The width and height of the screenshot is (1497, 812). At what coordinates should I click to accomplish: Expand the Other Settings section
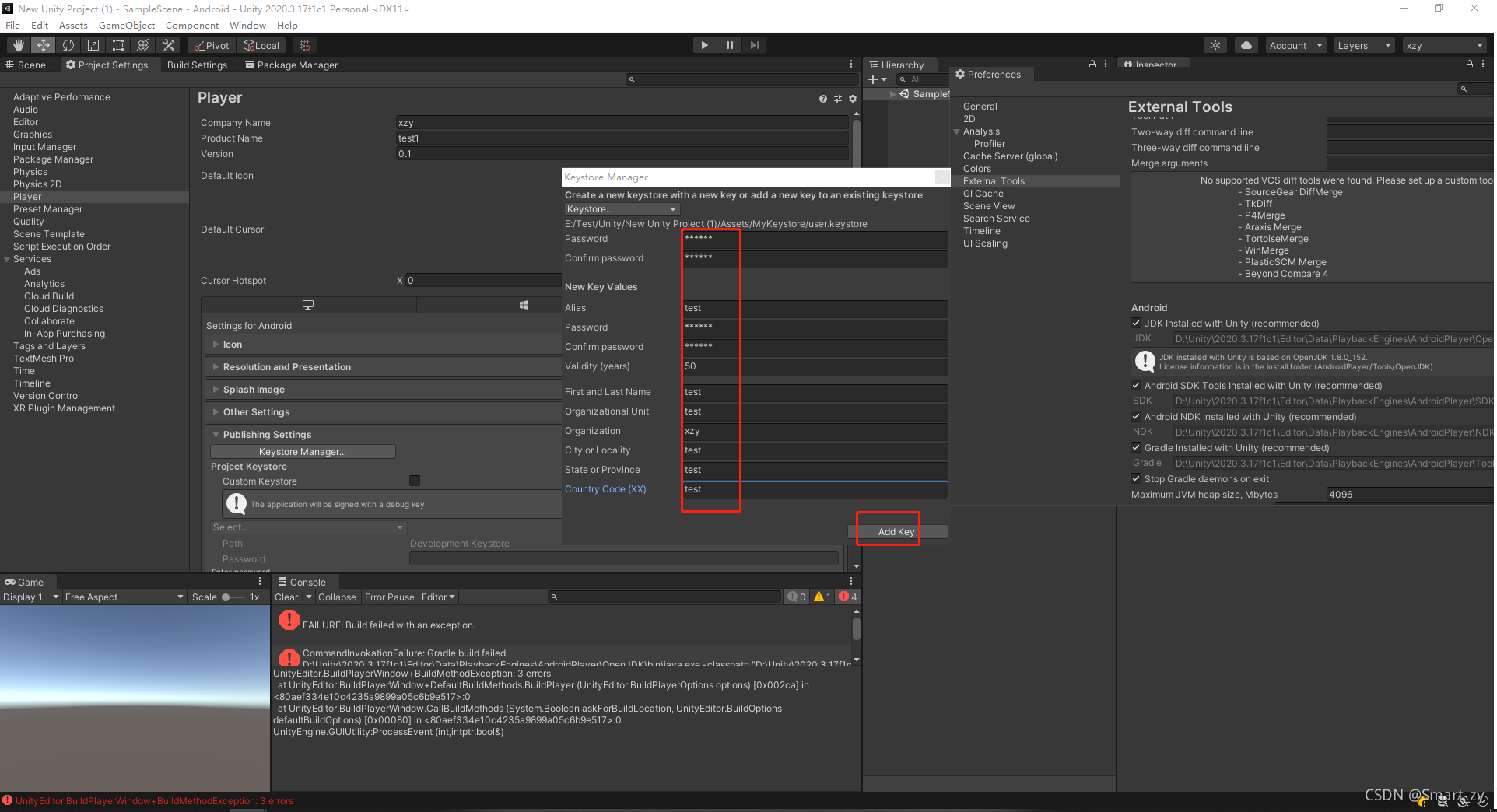[216, 411]
